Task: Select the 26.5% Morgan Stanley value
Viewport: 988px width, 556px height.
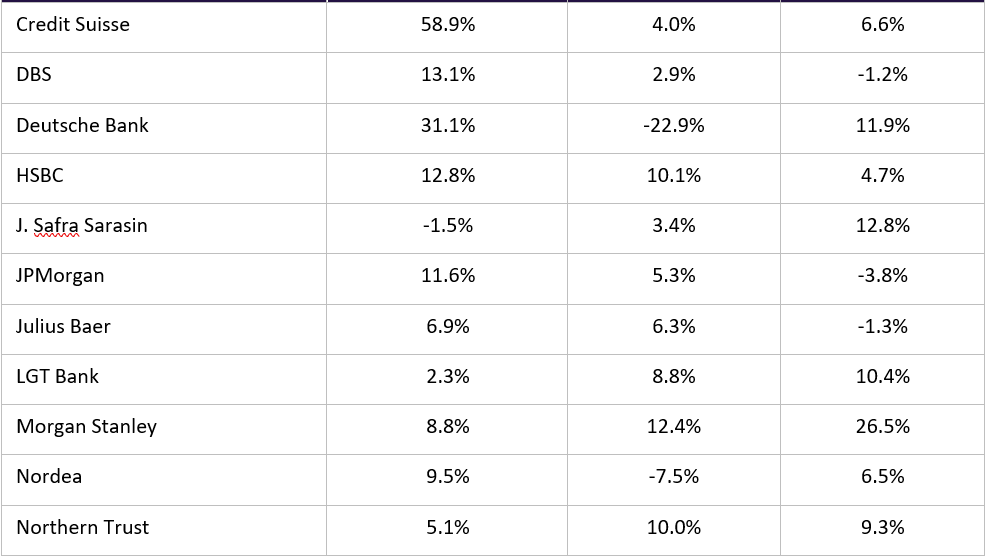Action: pyautogui.click(x=883, y=426)
